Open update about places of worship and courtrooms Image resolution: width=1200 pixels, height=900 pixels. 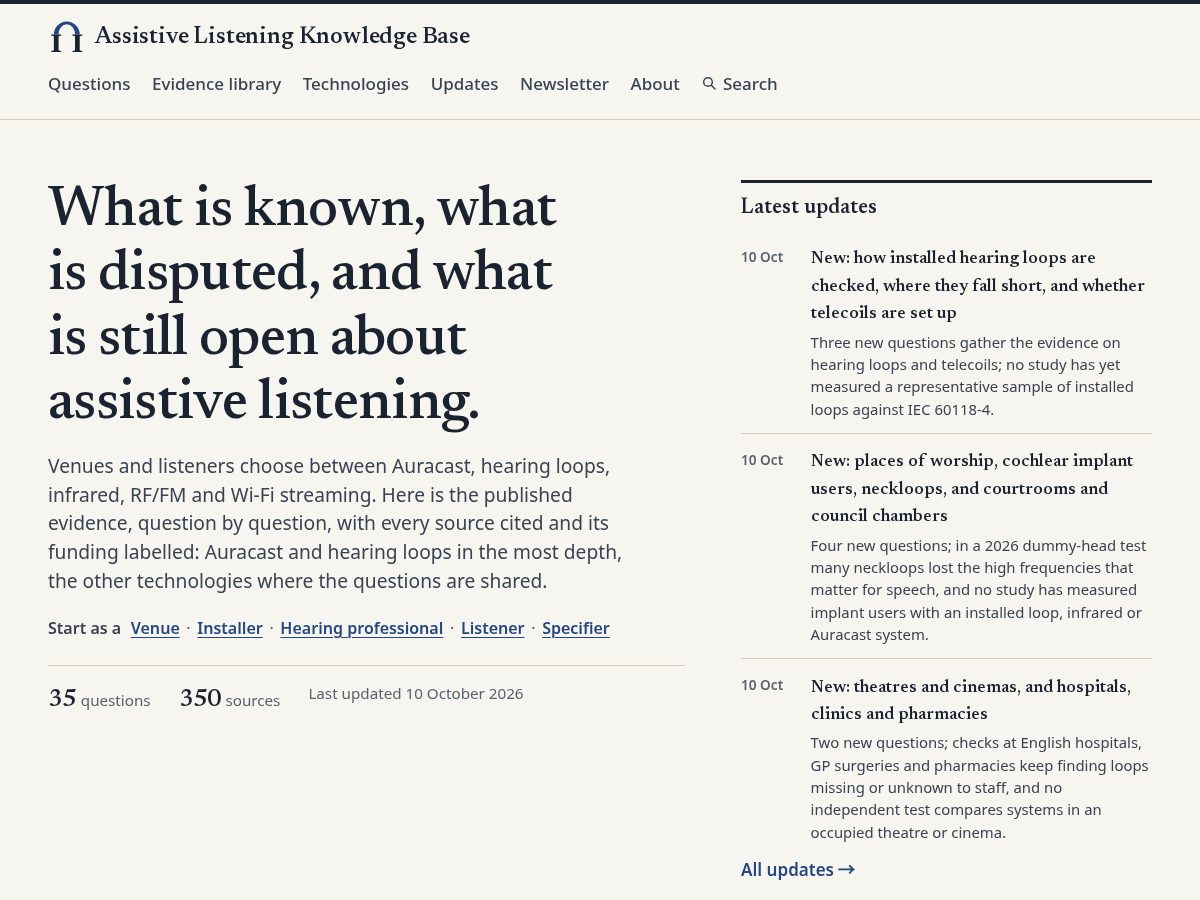point(972,488)
